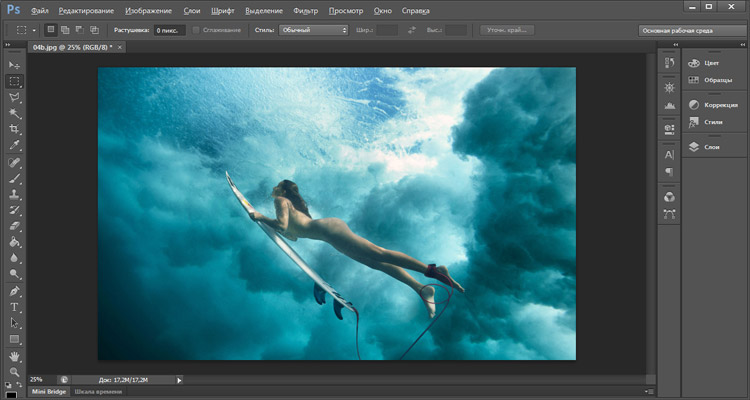Select the Clone Stamp tool

click(14, 195)
